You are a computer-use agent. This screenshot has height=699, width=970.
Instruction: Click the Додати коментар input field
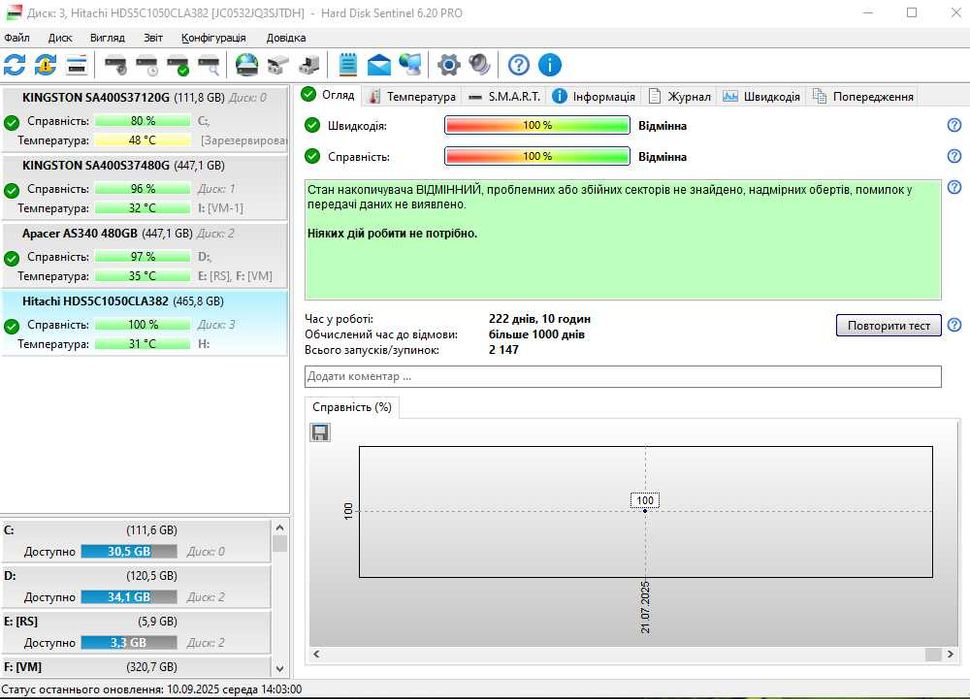623,376
